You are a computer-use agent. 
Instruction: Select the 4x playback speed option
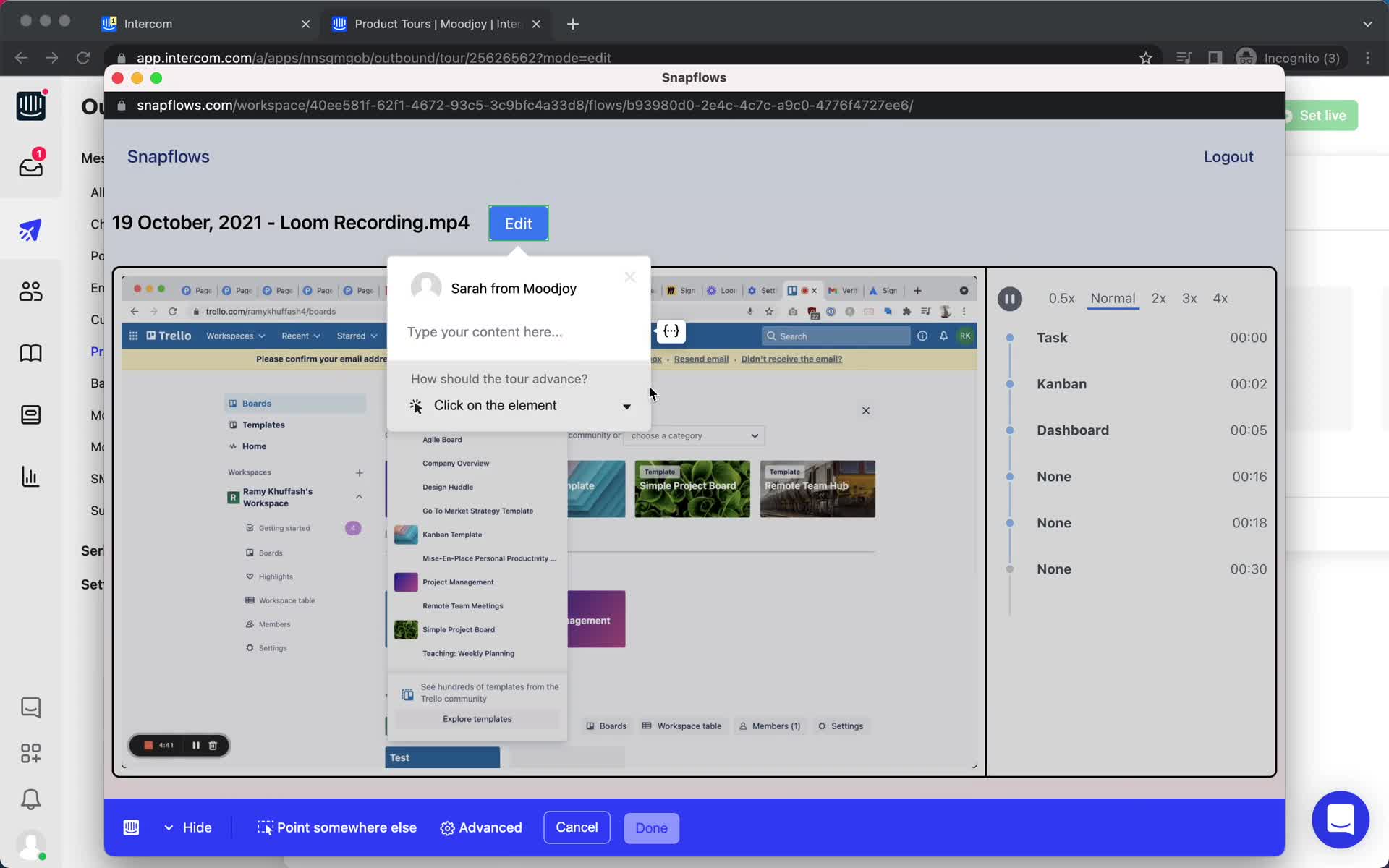click(x=1220, y=298)
